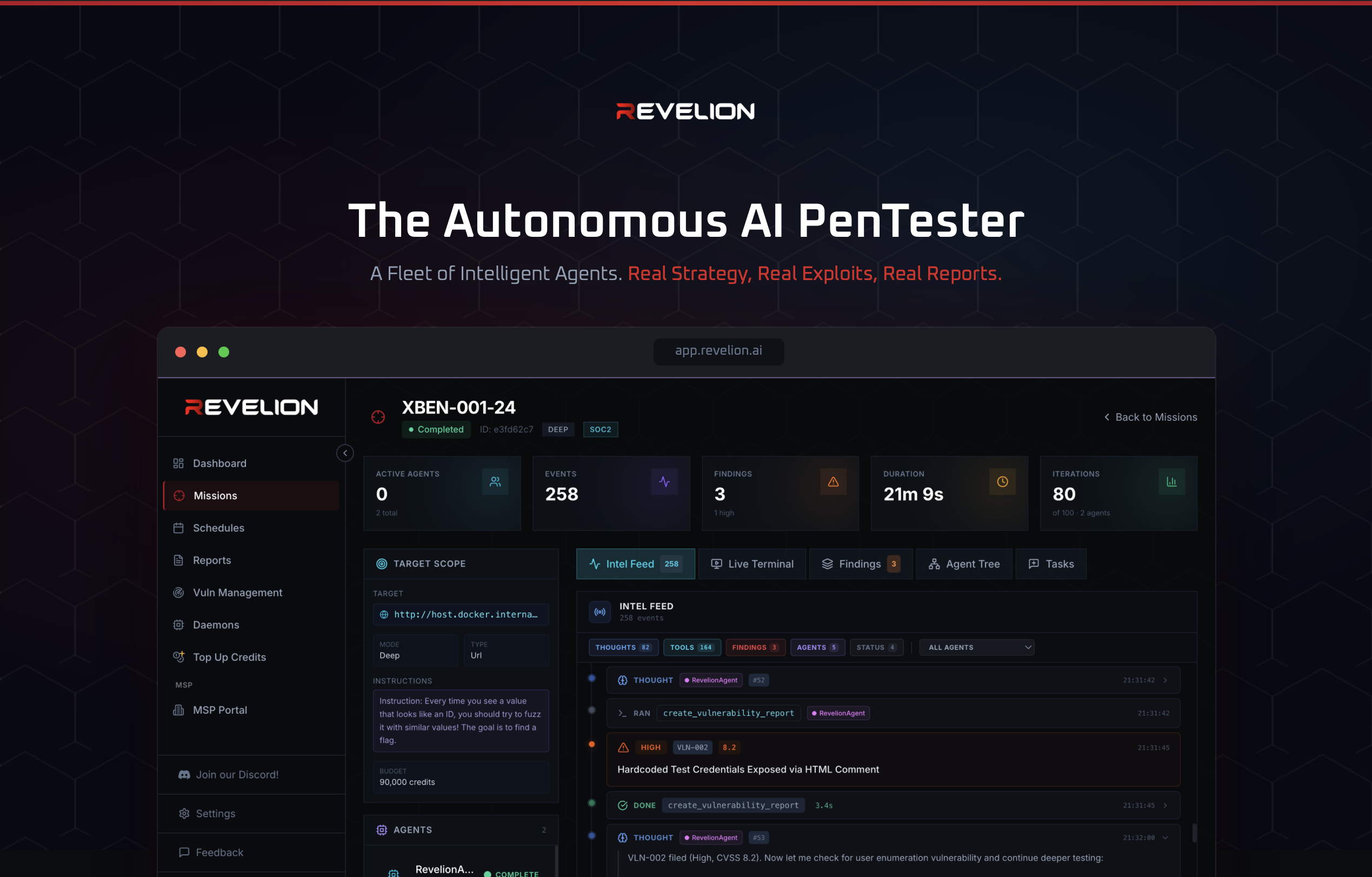Click the Findings warning triangle stat icon

(x=832, y=482)
